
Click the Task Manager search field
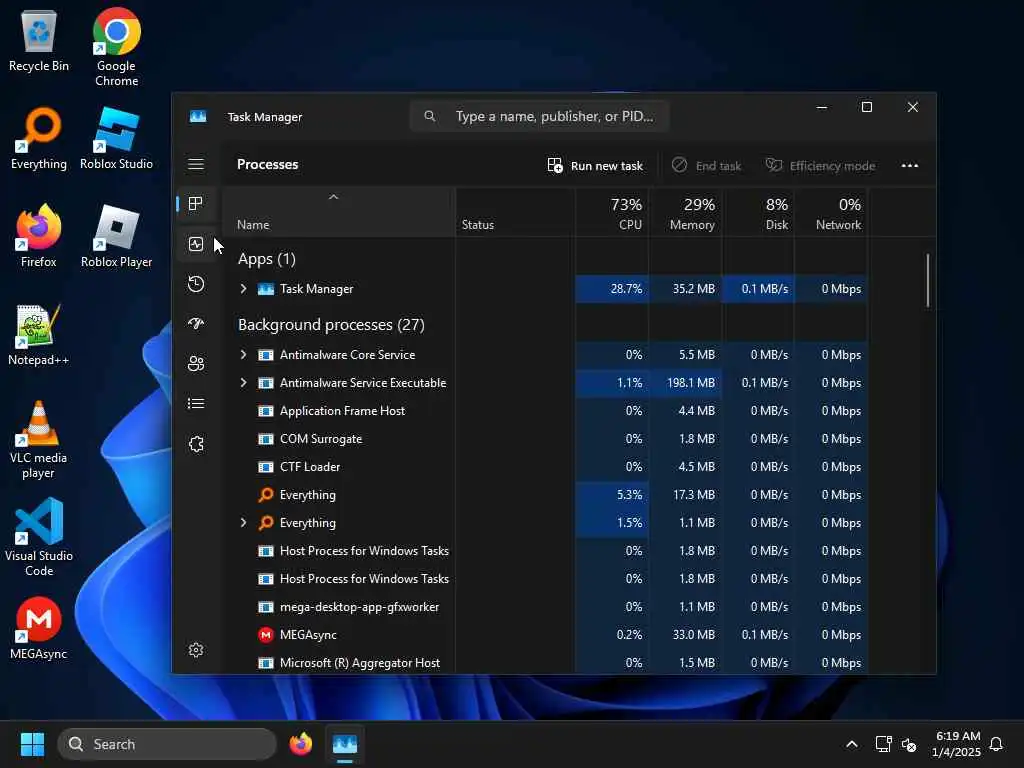[x=539, y=116]
